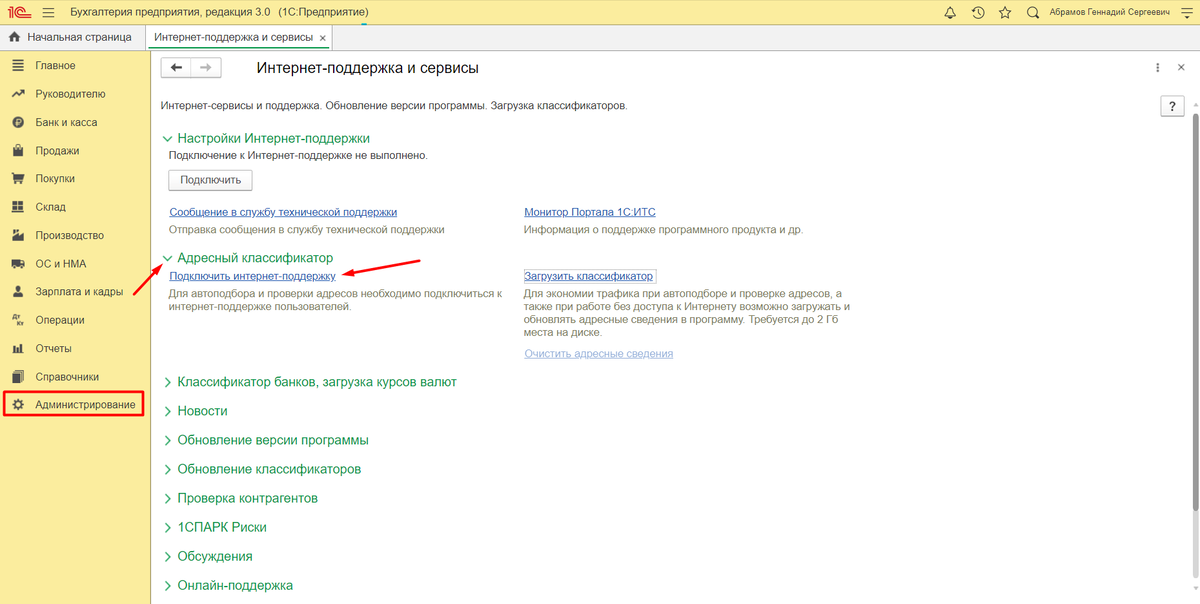Open the three-dot more options menu
The width and height of the screenshot is (1200, 604).
click(1156, 68)
